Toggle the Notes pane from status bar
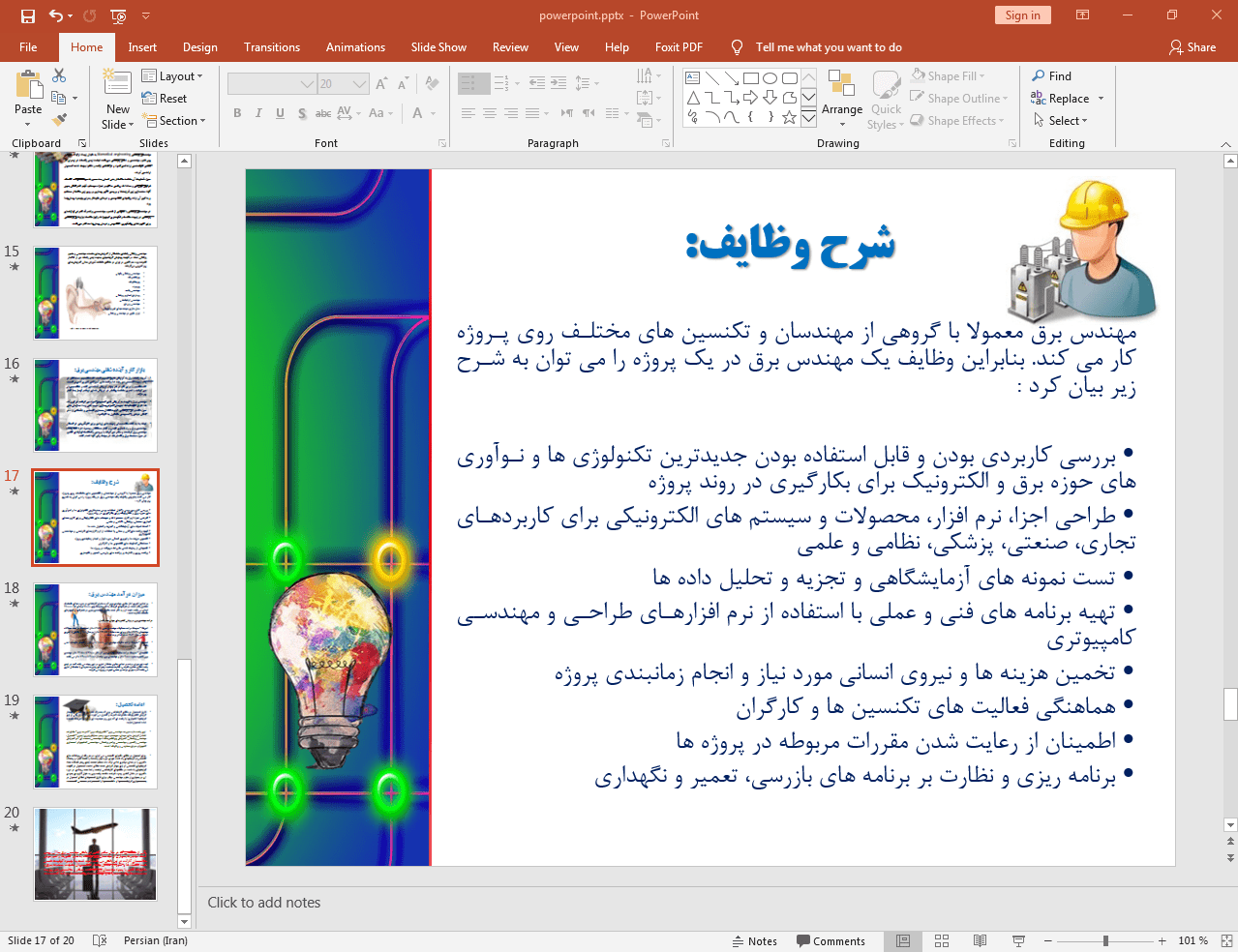1238x952 pixels. point(755,941)
